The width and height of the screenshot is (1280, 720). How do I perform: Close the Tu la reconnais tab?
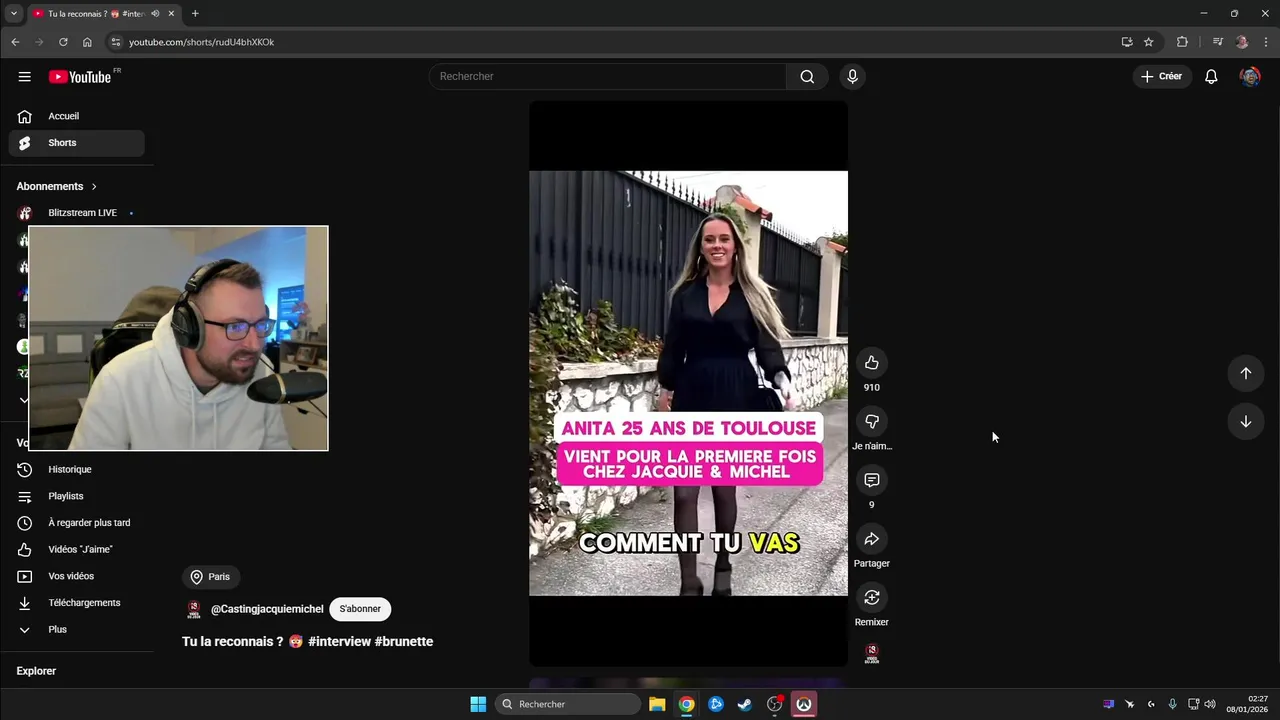click(172, 14)
